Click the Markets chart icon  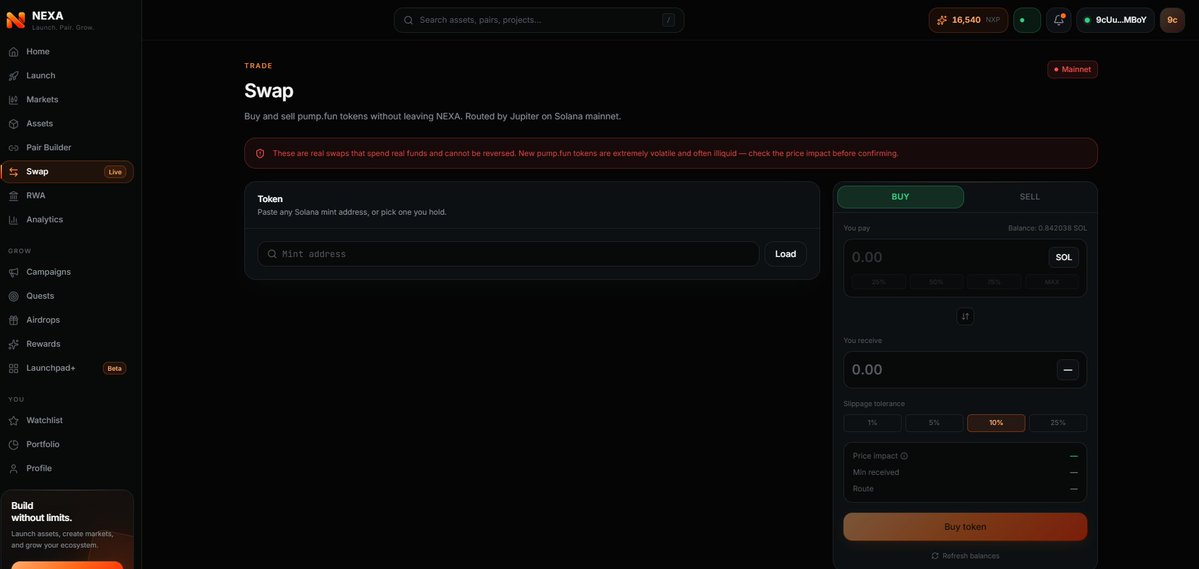click(13, 99)
